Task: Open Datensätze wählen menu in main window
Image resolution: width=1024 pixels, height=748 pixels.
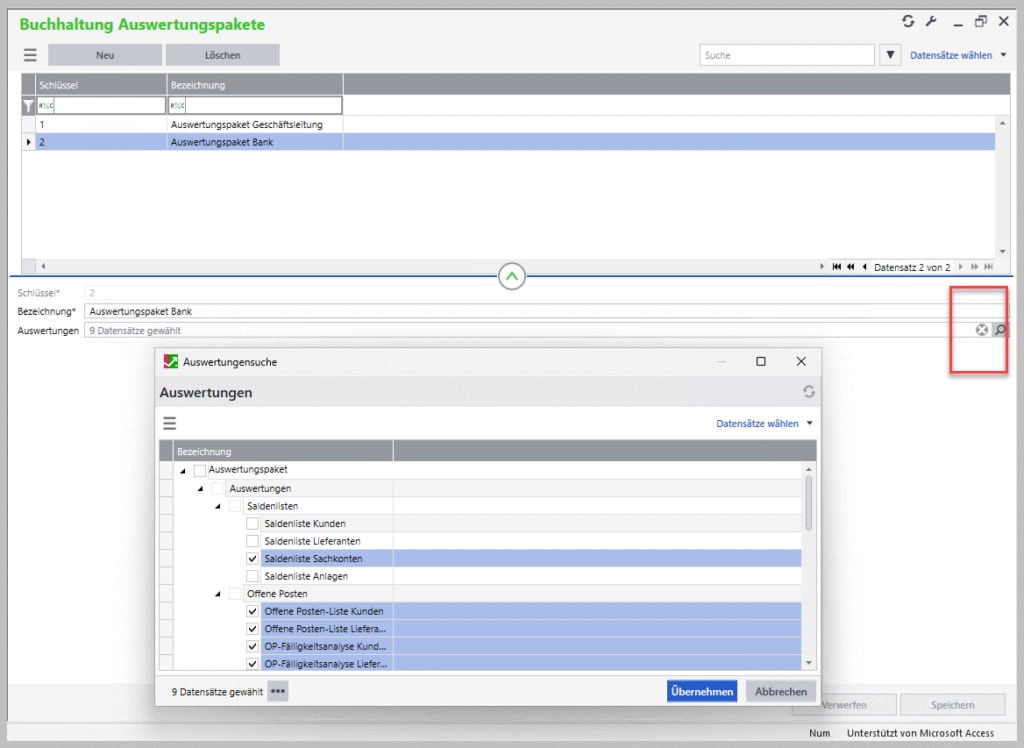Action: click(957, 55)
